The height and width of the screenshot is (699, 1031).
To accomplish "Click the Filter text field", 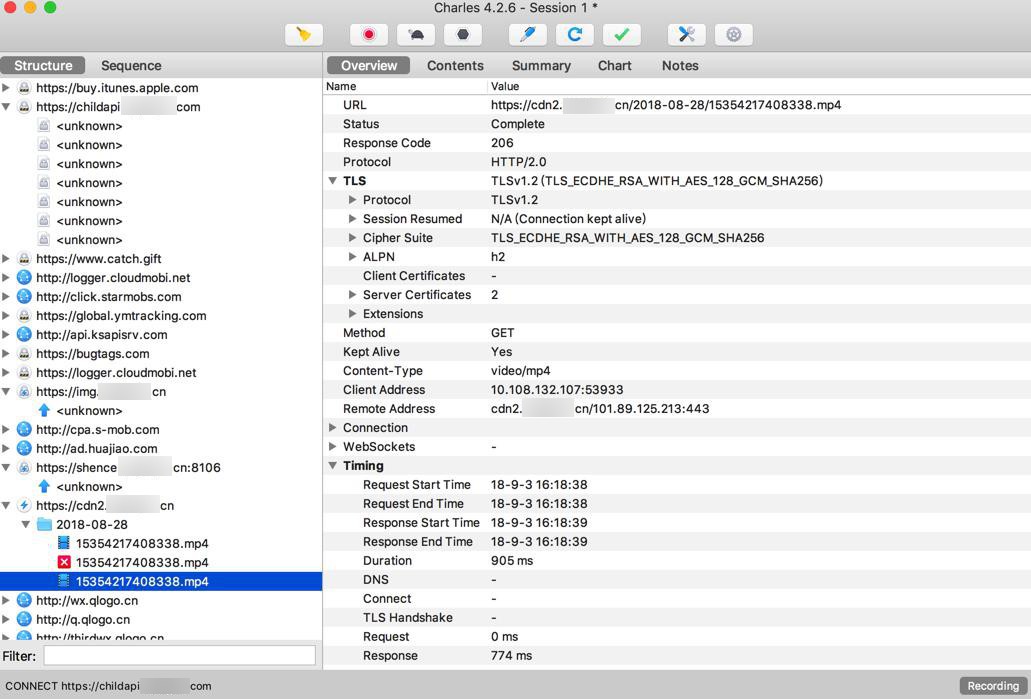I will [x=179, y=656].
